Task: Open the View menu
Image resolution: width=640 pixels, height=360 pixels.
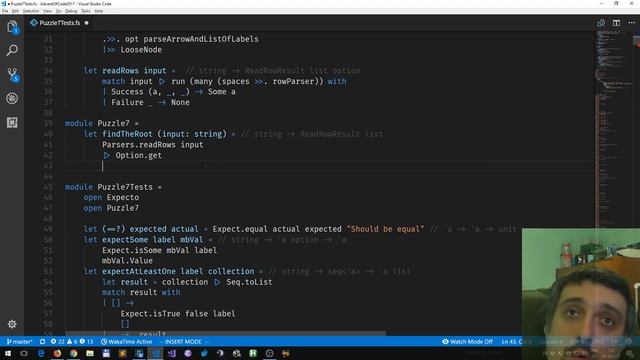Action: click(48, 11)
